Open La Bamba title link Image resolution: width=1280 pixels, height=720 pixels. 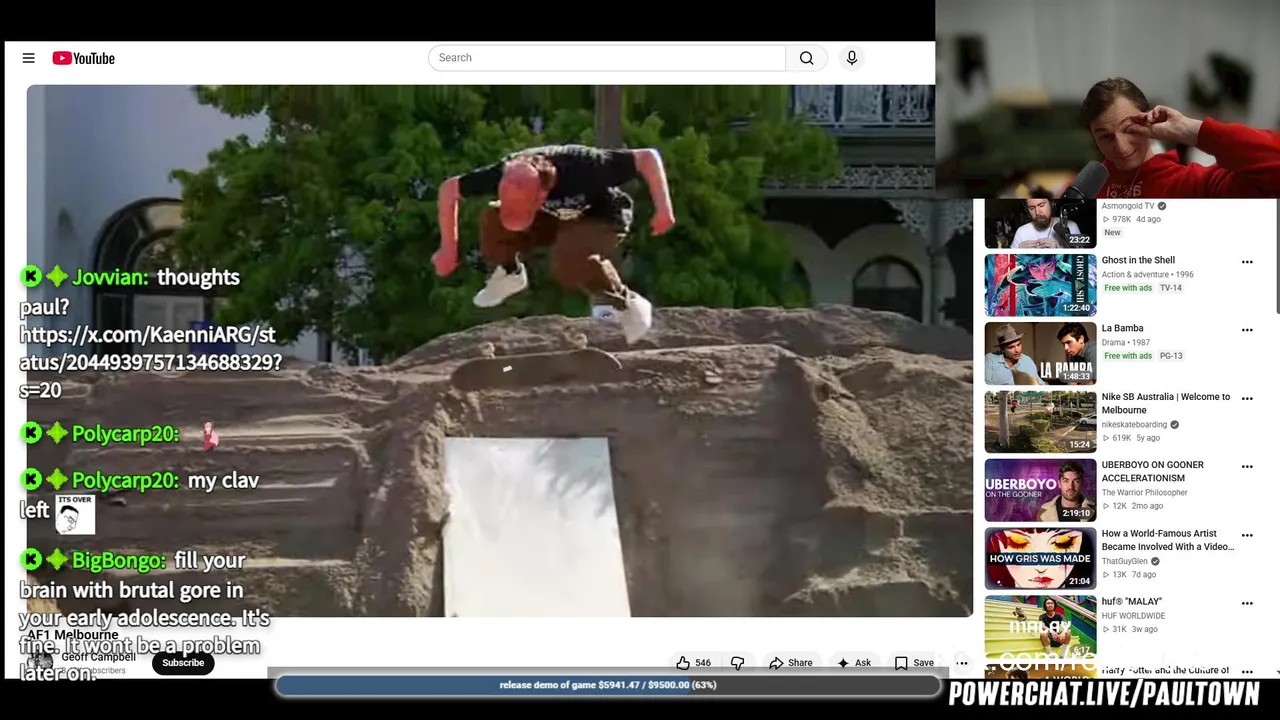click(x=1122, y=328)
